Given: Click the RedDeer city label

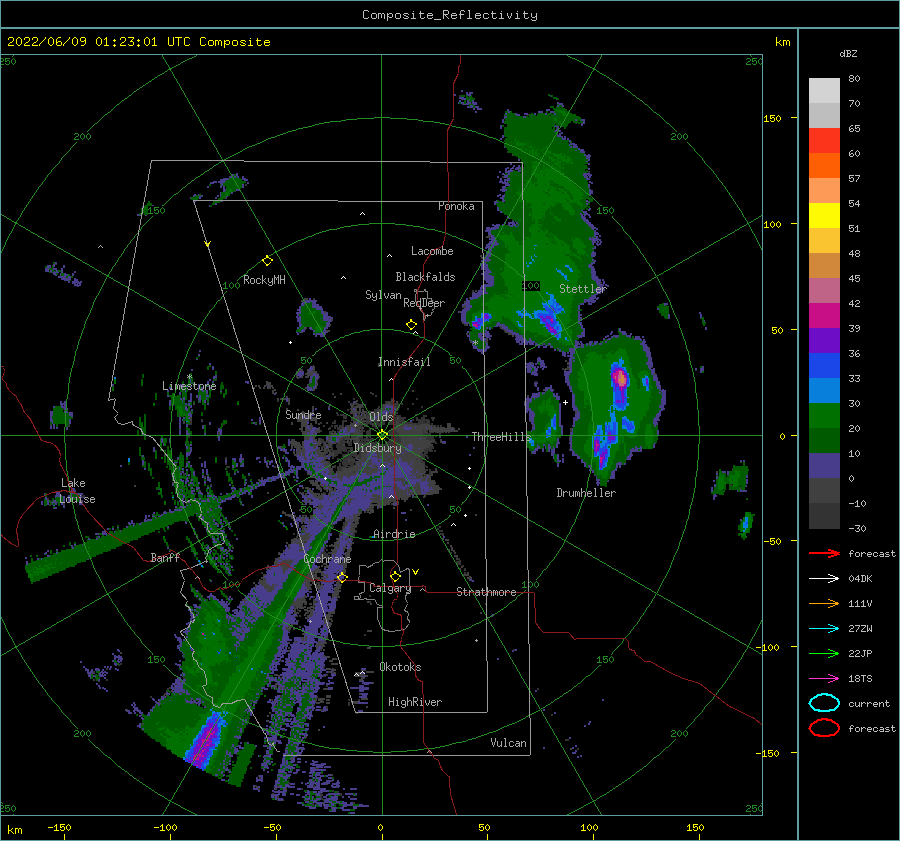Looking at the screenshot, I should pos(424,303).
